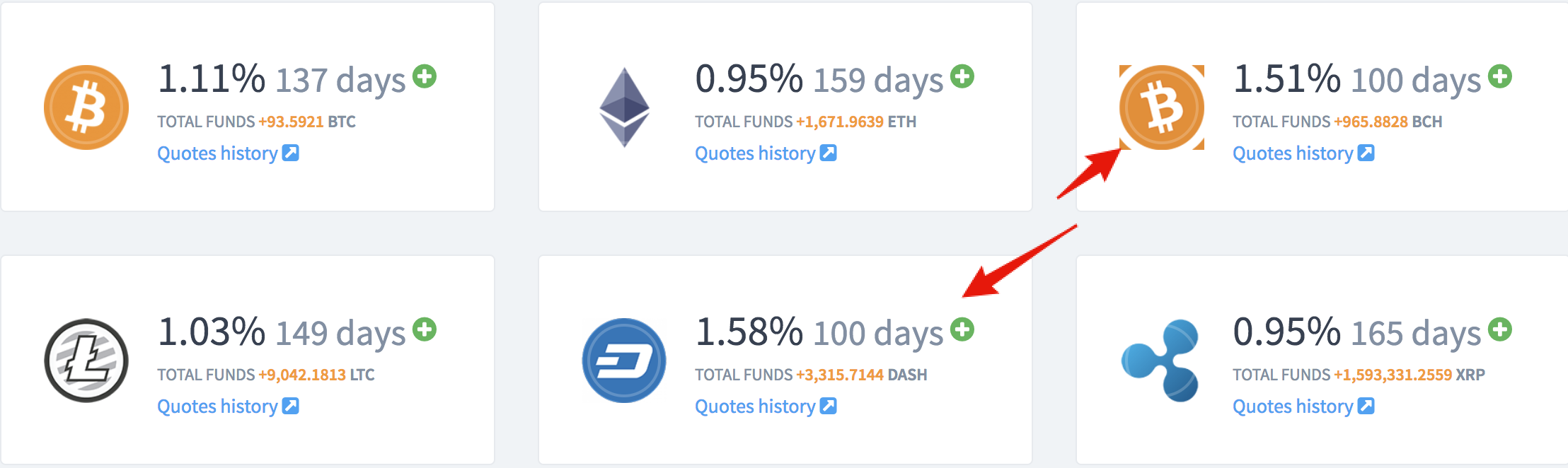Click the green plus next to 149 days
1568x468 pixels.
click(425, 329)
